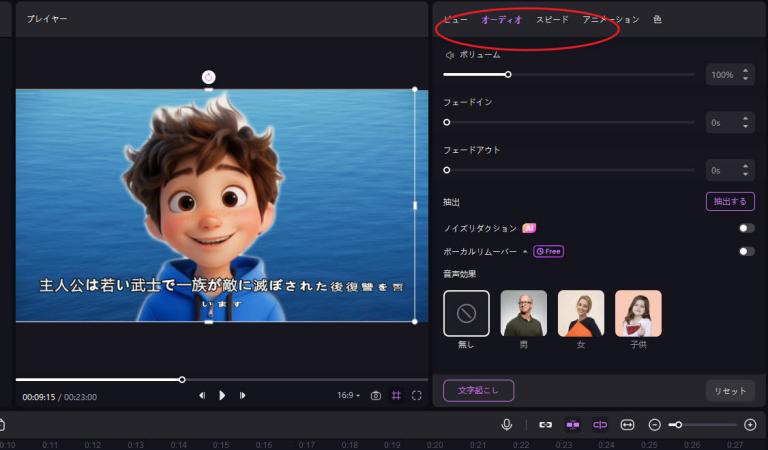
Task: Step to the next frame
Action: point(242,395)
